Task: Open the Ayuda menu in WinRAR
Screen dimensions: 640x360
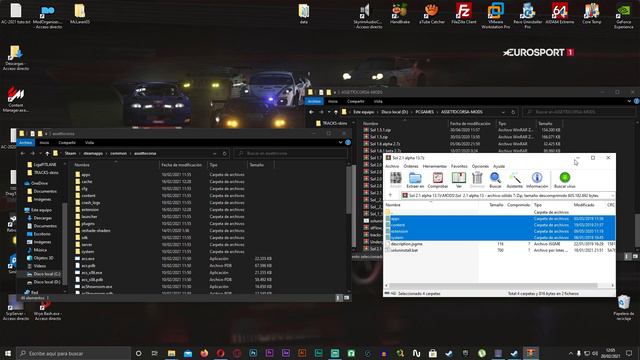Action: (499, 166)
